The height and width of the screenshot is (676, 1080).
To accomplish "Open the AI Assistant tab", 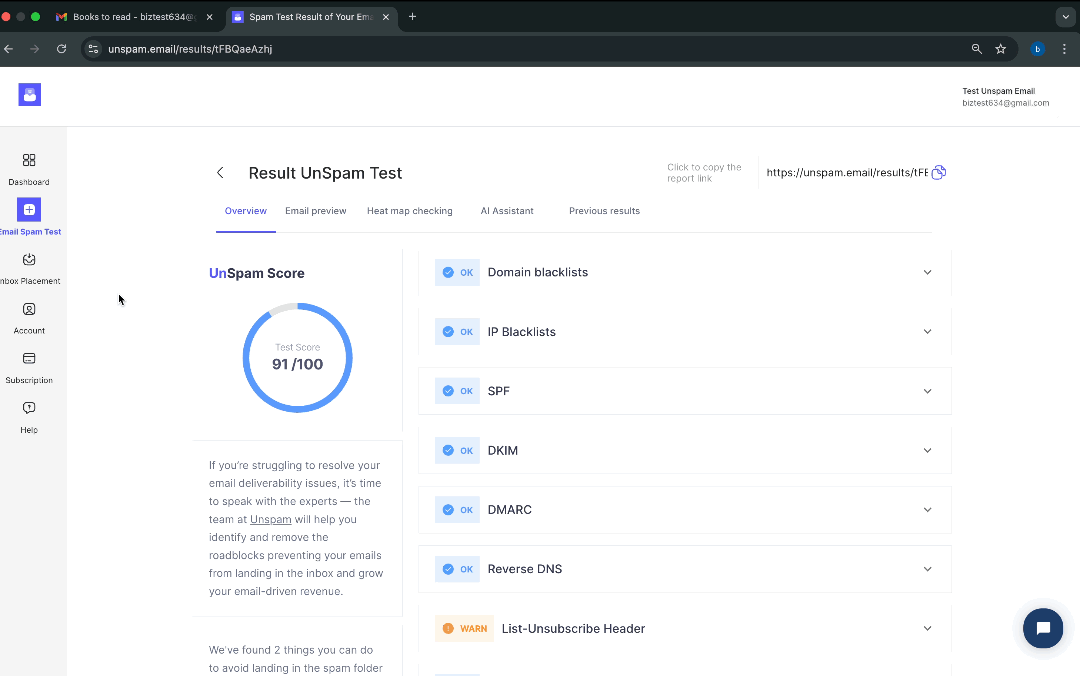I will [507, 211].
